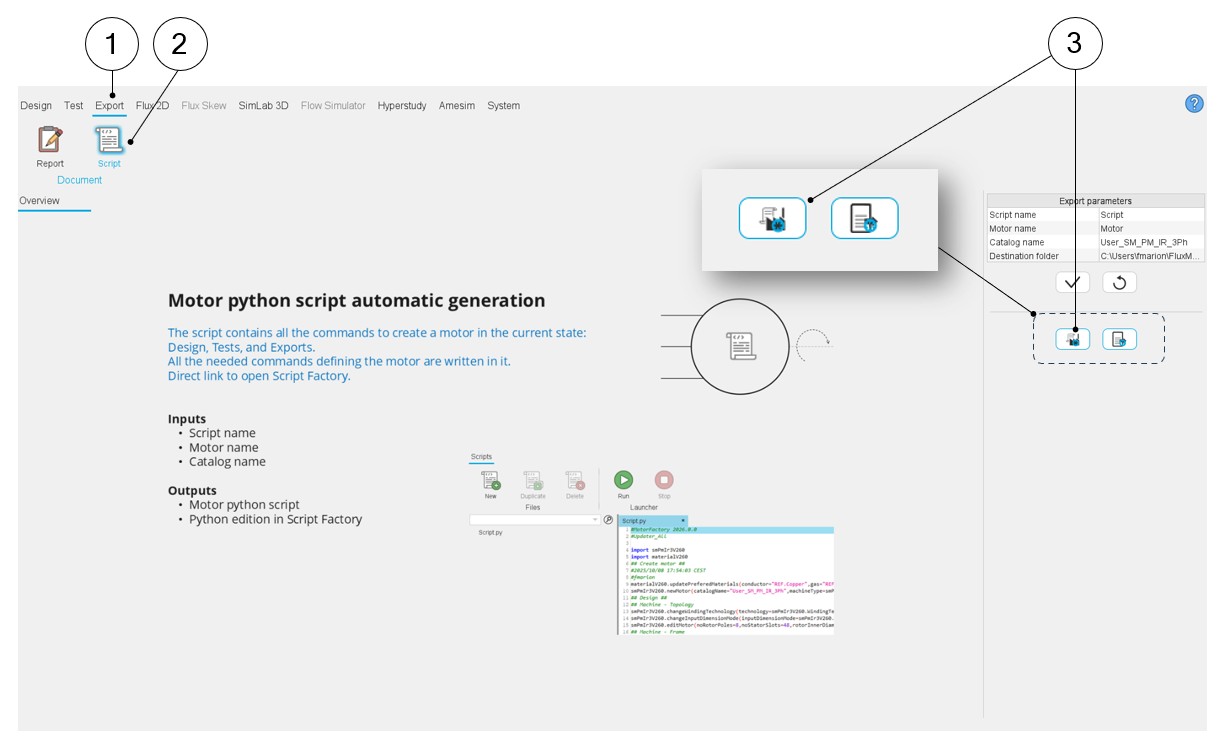Select the Export menu tab
This screenshot has width=1226, height=744.
(110, 106)
